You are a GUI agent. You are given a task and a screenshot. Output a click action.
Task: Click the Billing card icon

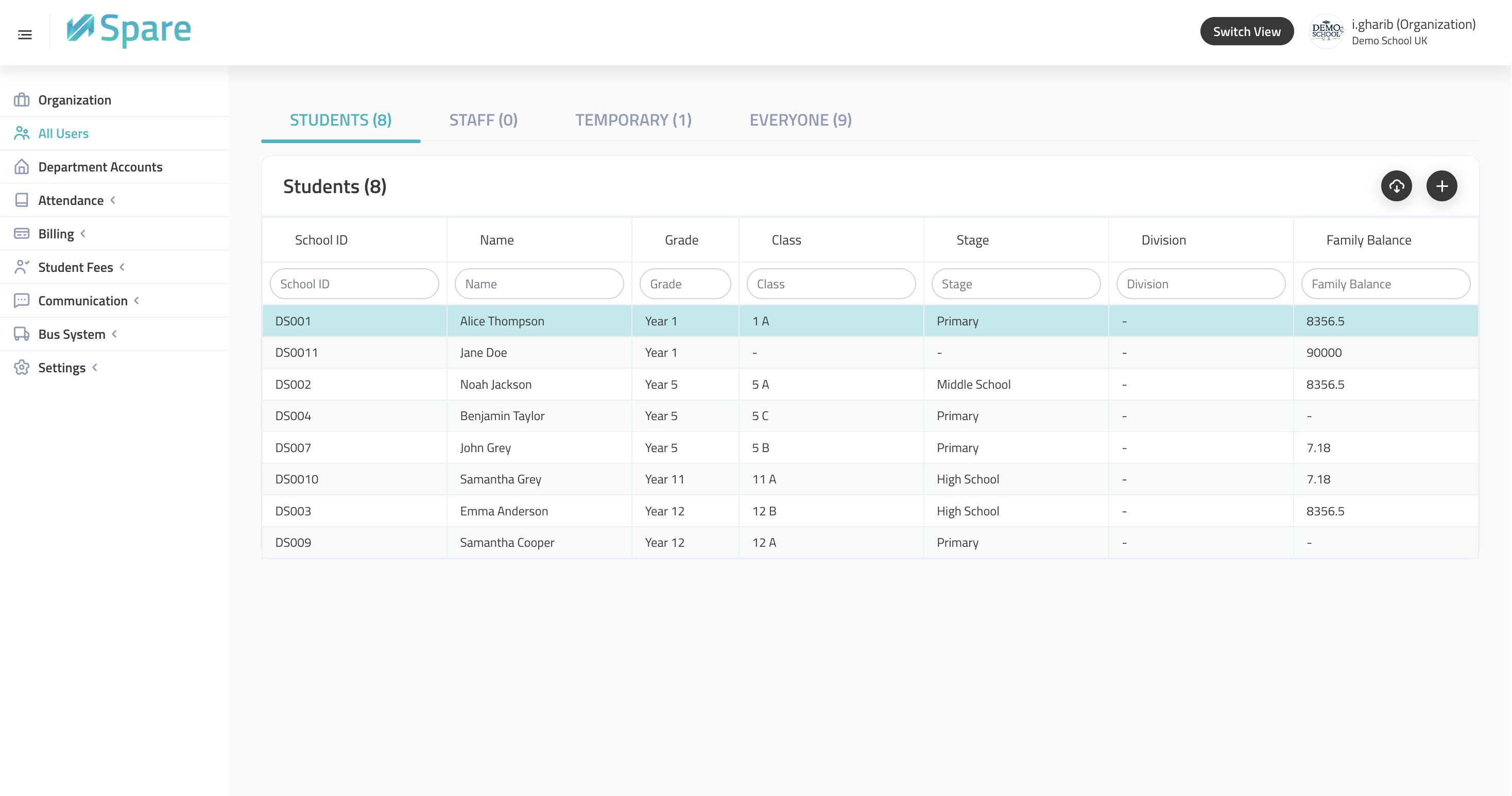[22, 234]
